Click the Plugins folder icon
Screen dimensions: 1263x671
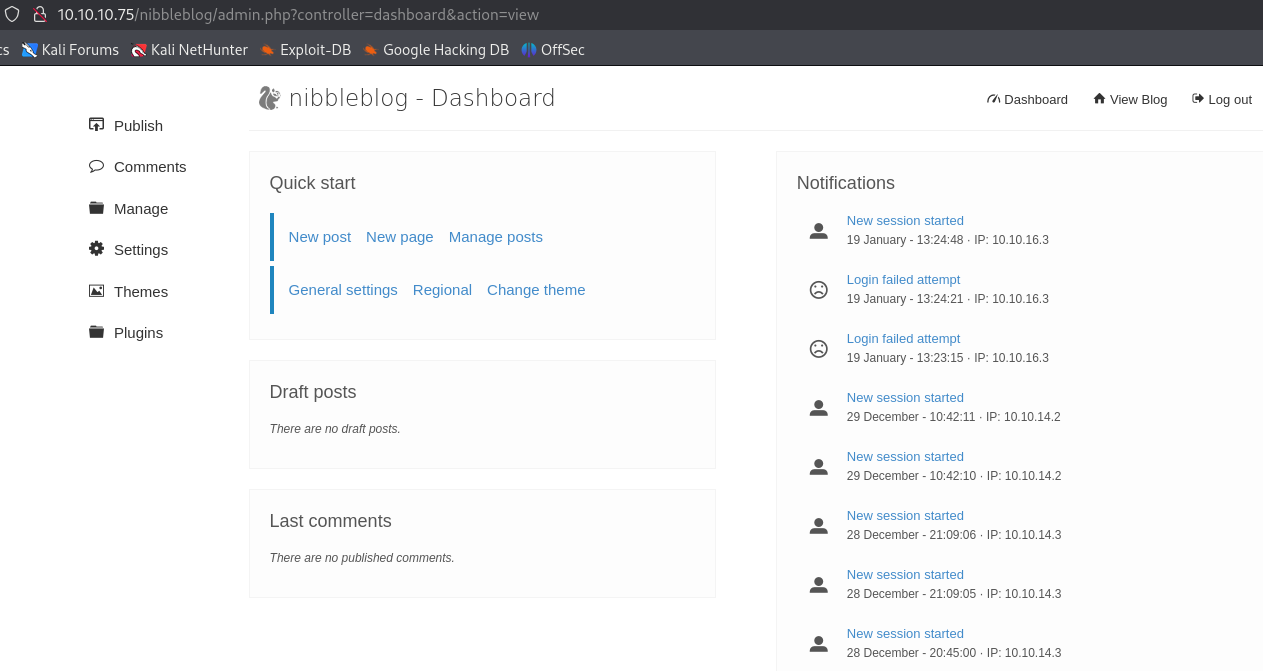(96, 332)
